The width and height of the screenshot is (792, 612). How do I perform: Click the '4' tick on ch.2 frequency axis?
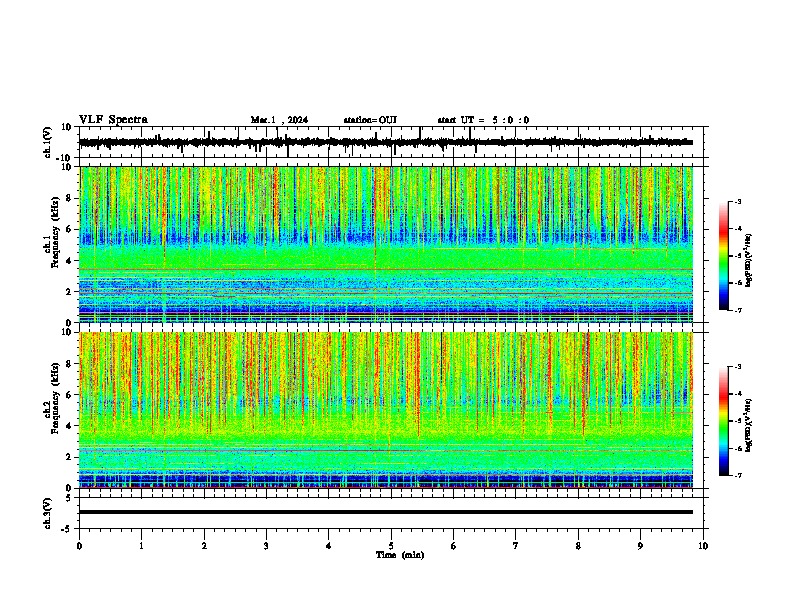tap(70, 426)
